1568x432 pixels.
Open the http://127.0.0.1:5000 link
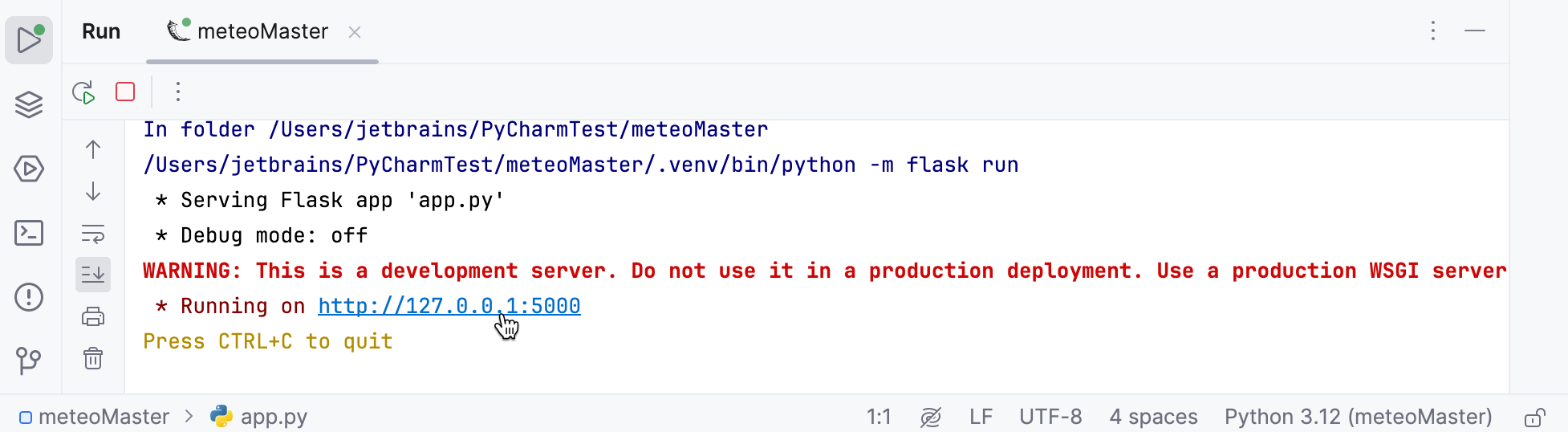tap(449, 306)
